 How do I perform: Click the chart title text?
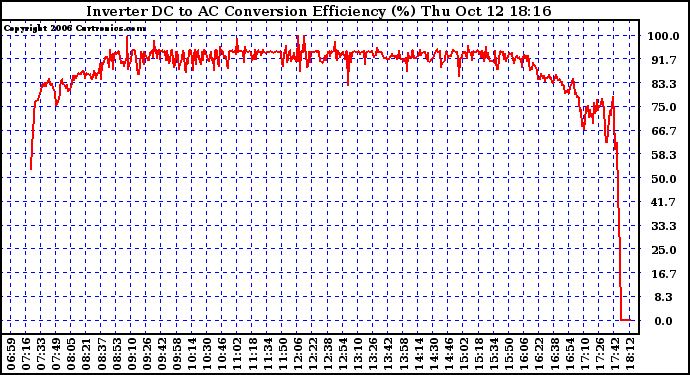tap(319, 11)
